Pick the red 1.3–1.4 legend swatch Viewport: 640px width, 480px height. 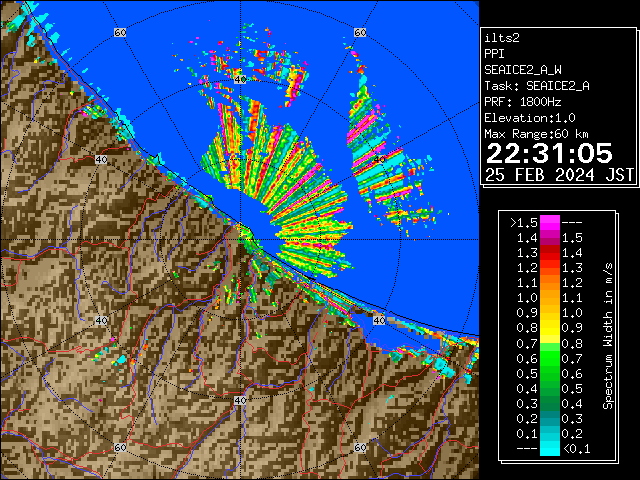tap(550, 253)
